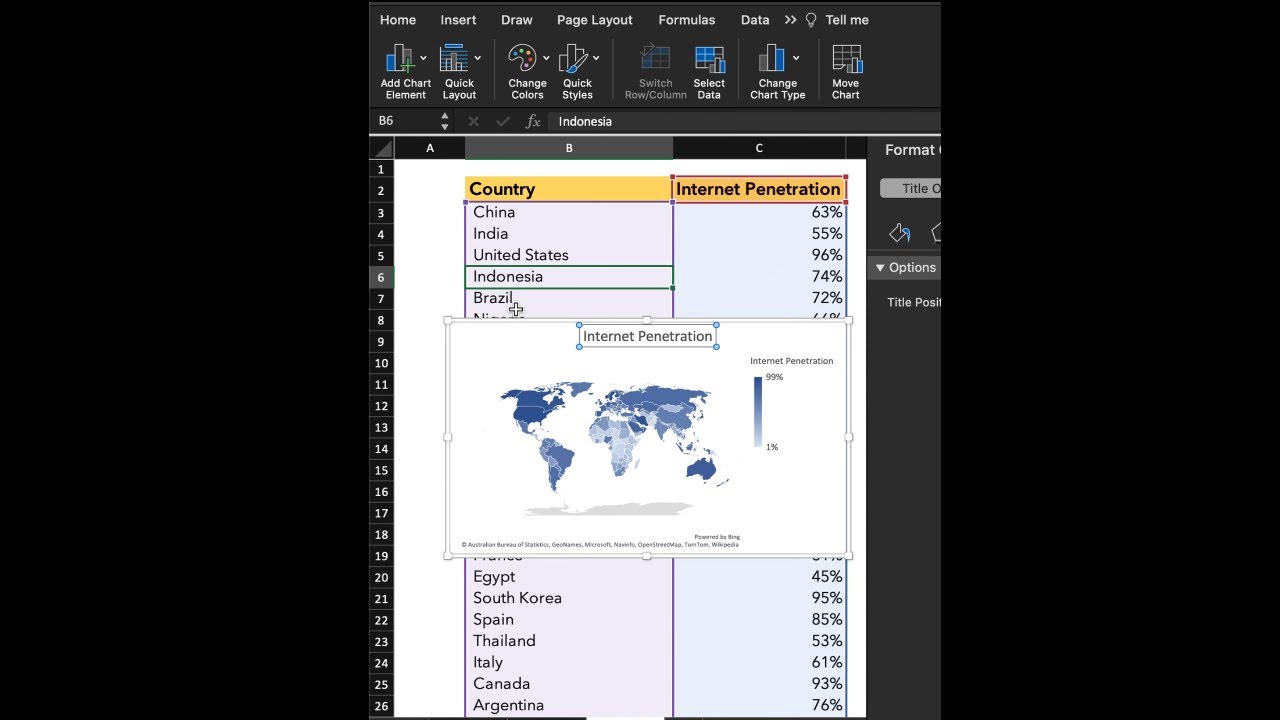The height and width of the screenshot is (720, 1280).
Task: Select column C header
Action: pyautogui.click(x=759, y=148)
